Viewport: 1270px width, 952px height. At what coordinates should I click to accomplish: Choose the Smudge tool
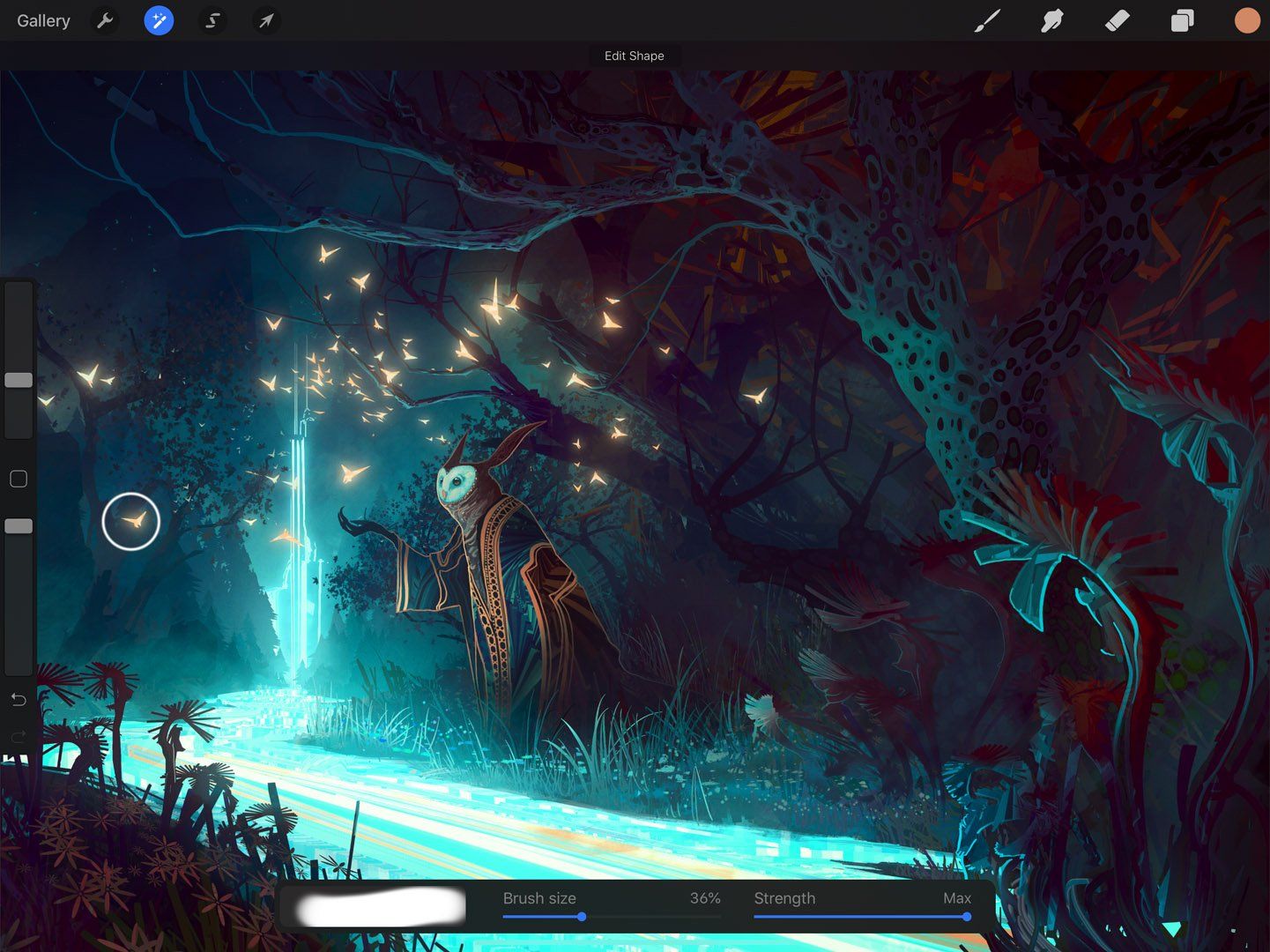point(1051,20)
